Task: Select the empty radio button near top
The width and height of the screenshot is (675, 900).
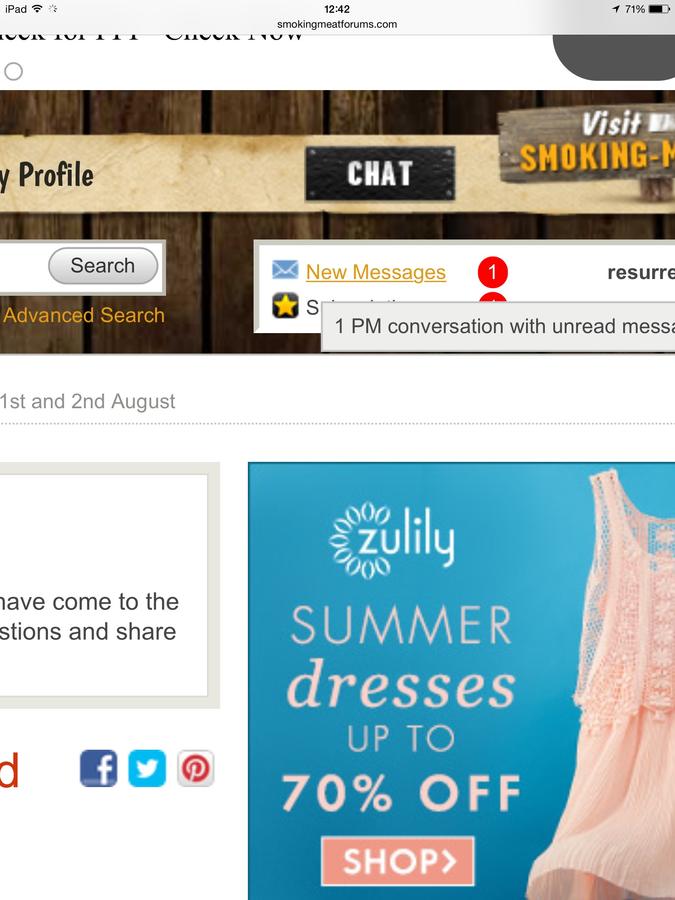Action: click(x=13, y=72)
